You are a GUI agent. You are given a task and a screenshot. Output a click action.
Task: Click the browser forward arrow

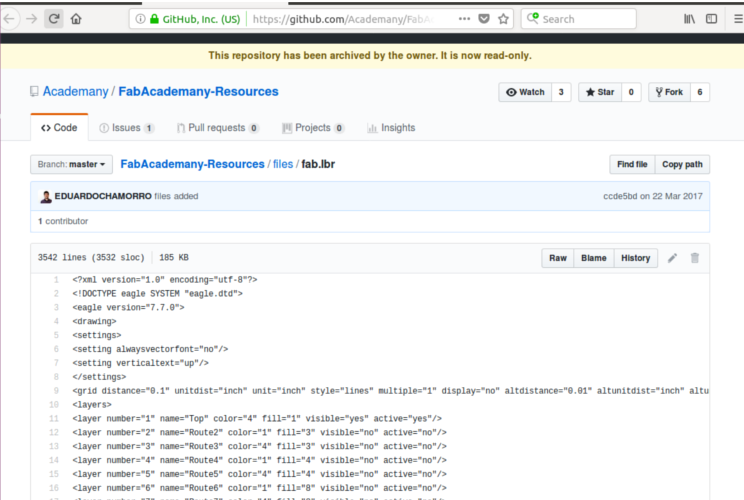(x=31, y=19)
